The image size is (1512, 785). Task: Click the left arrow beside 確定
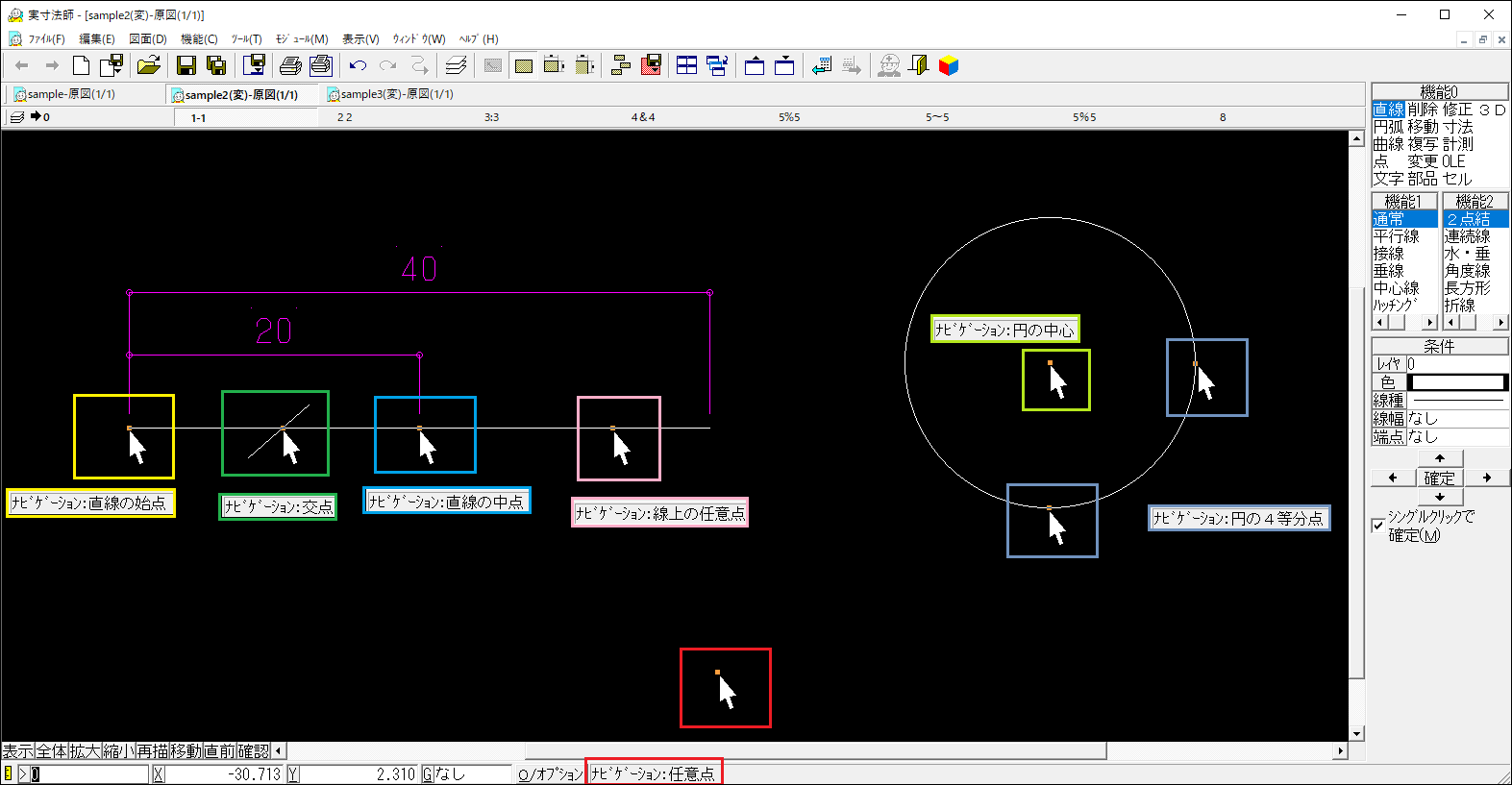coord(1393,478)
